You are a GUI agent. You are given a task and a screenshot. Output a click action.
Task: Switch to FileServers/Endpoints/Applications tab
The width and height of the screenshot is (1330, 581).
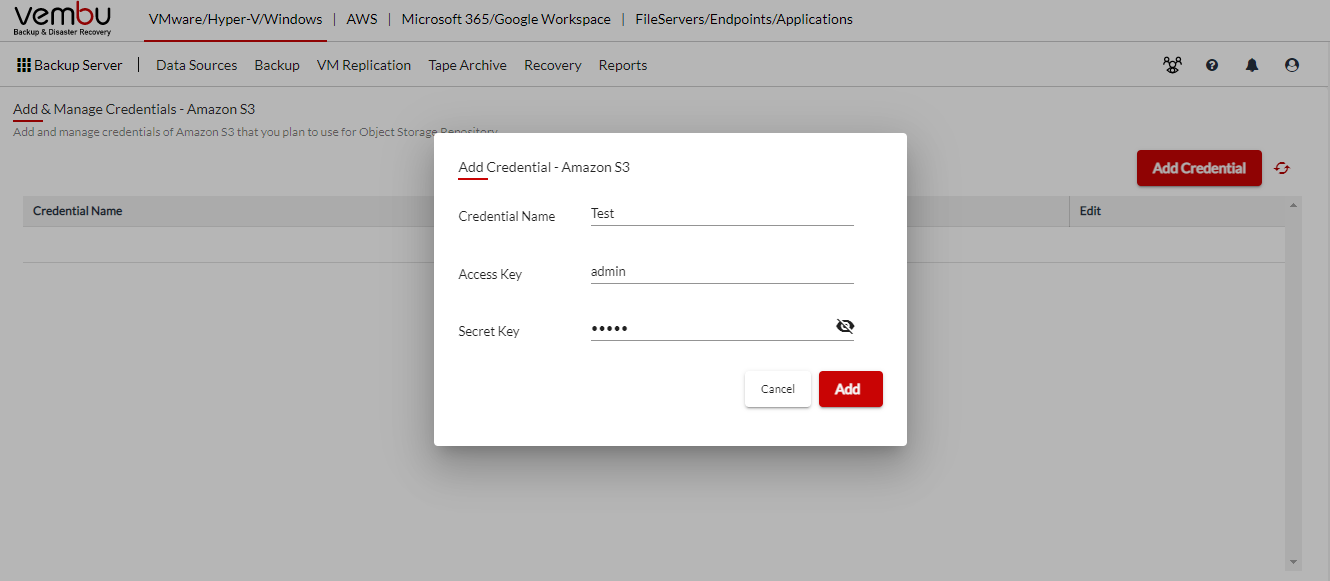click(x=744, y=19)
